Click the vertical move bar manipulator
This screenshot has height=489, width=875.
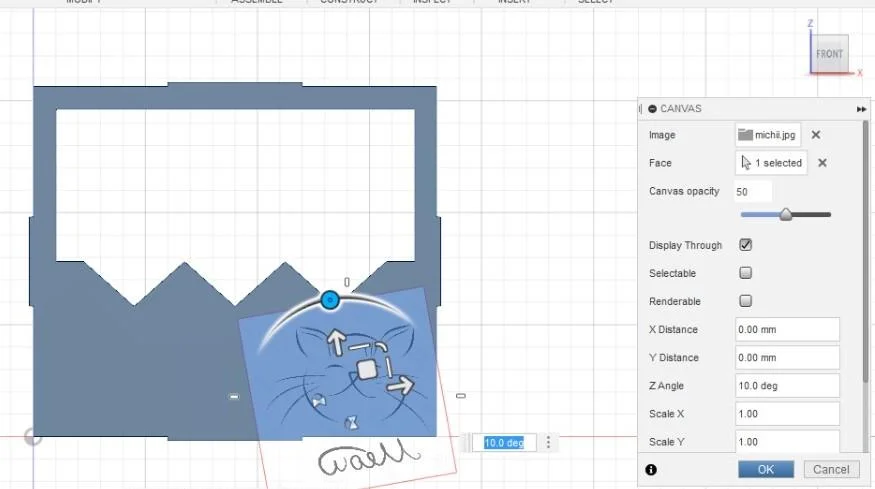point(389,367)
